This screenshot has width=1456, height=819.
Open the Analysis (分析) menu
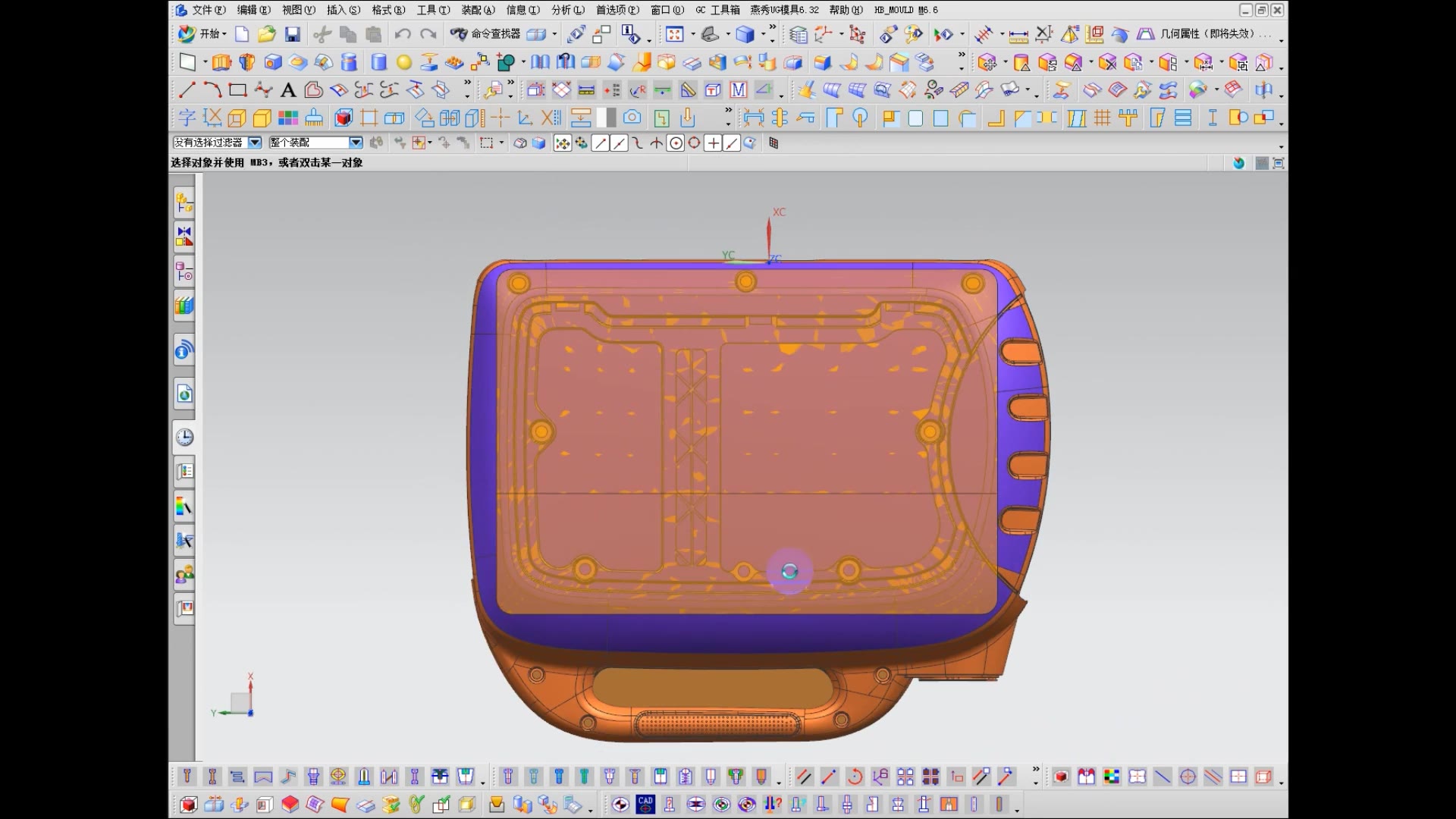click(x=567, y=10)
